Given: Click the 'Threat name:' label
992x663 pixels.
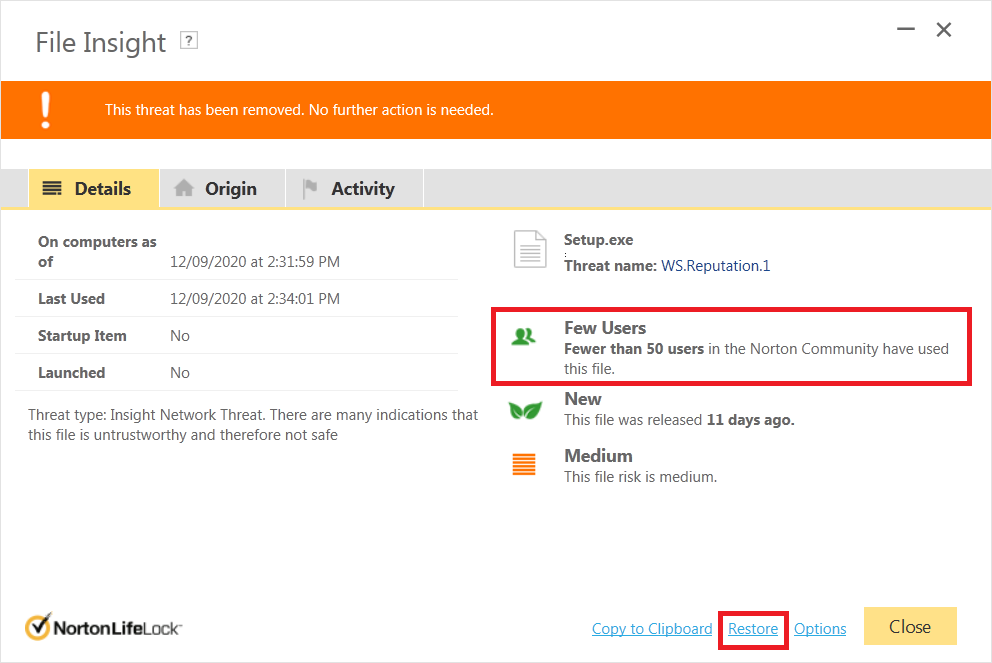Looking at the screenshot, I should (x=611, y=266).
